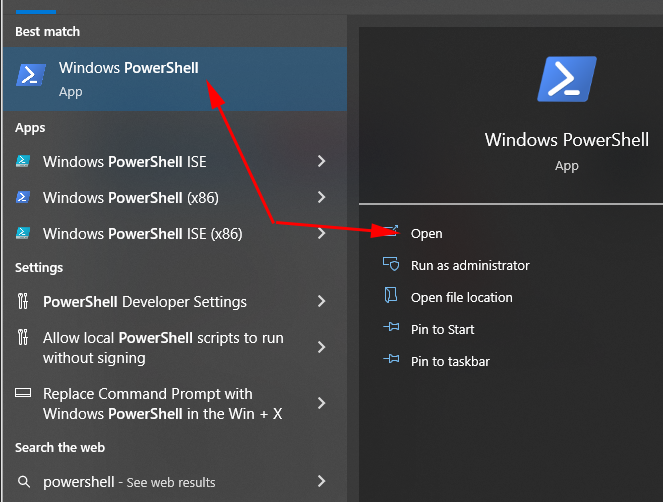The height and width of the screenshot is (502, 663).
Task: Expand powershell web results chevron
Action: [x=321, y=481]
